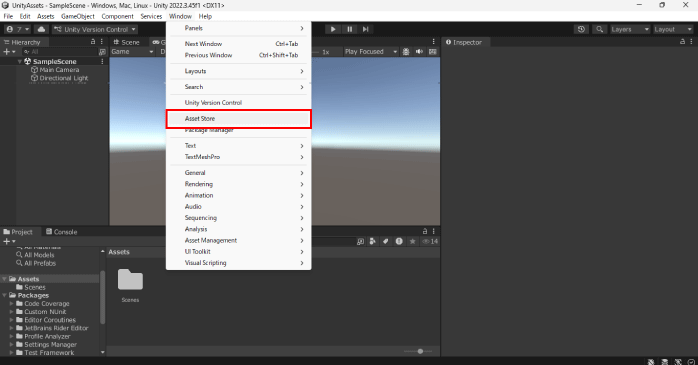Open the Layers dropdown
698x365 pixels.
(x=629, y=29)
